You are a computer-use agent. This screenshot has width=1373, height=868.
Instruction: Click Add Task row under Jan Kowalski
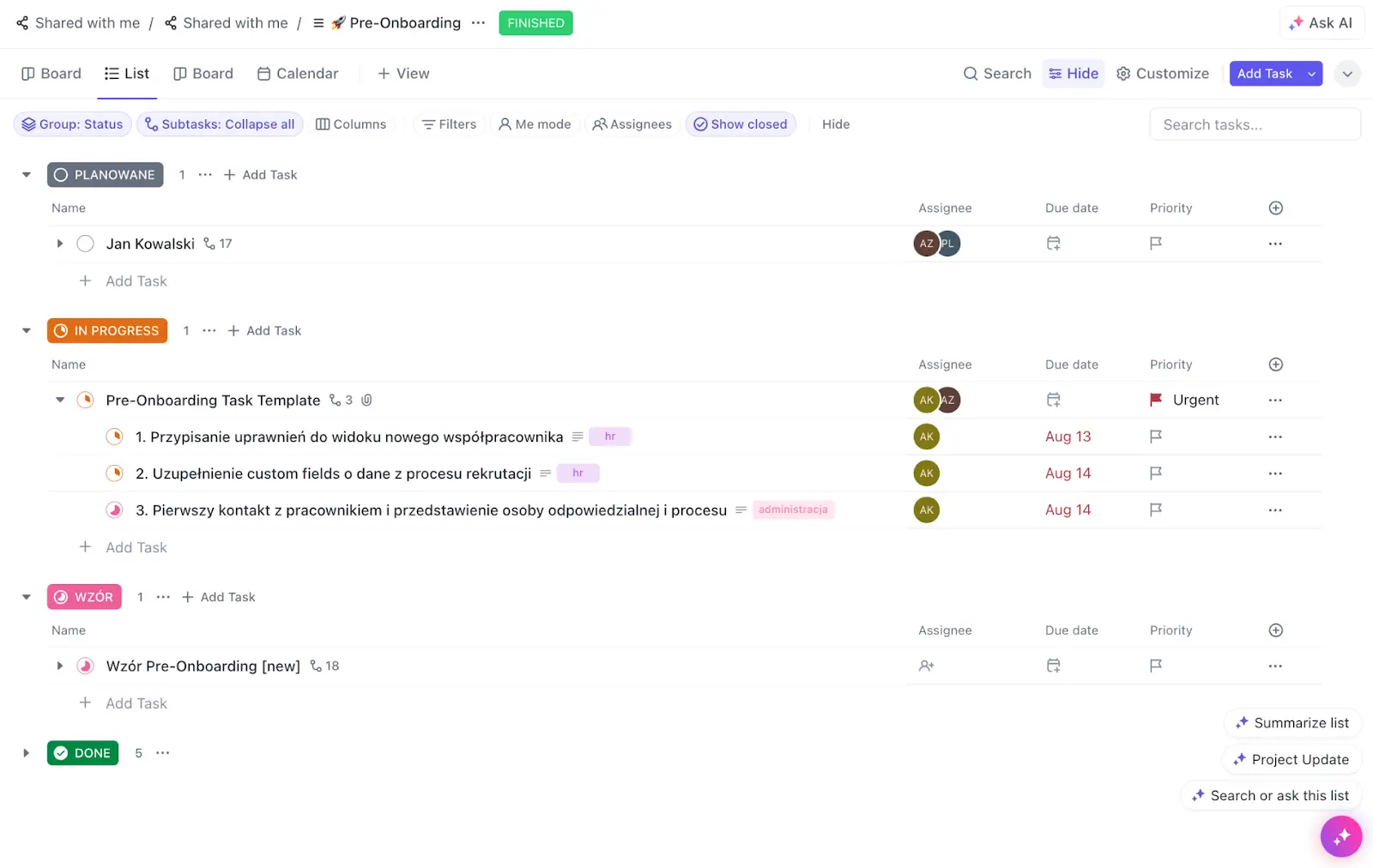click(123, 280)
